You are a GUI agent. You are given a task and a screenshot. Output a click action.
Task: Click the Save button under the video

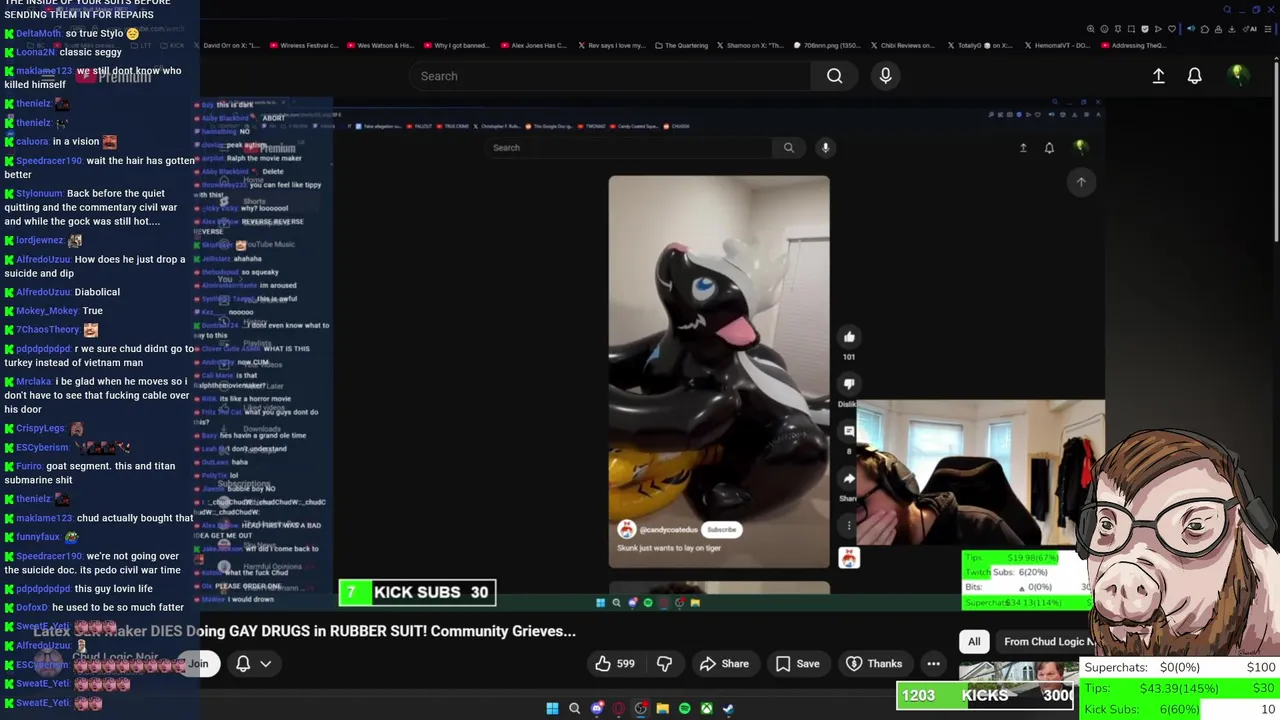(x=798, y=663)
